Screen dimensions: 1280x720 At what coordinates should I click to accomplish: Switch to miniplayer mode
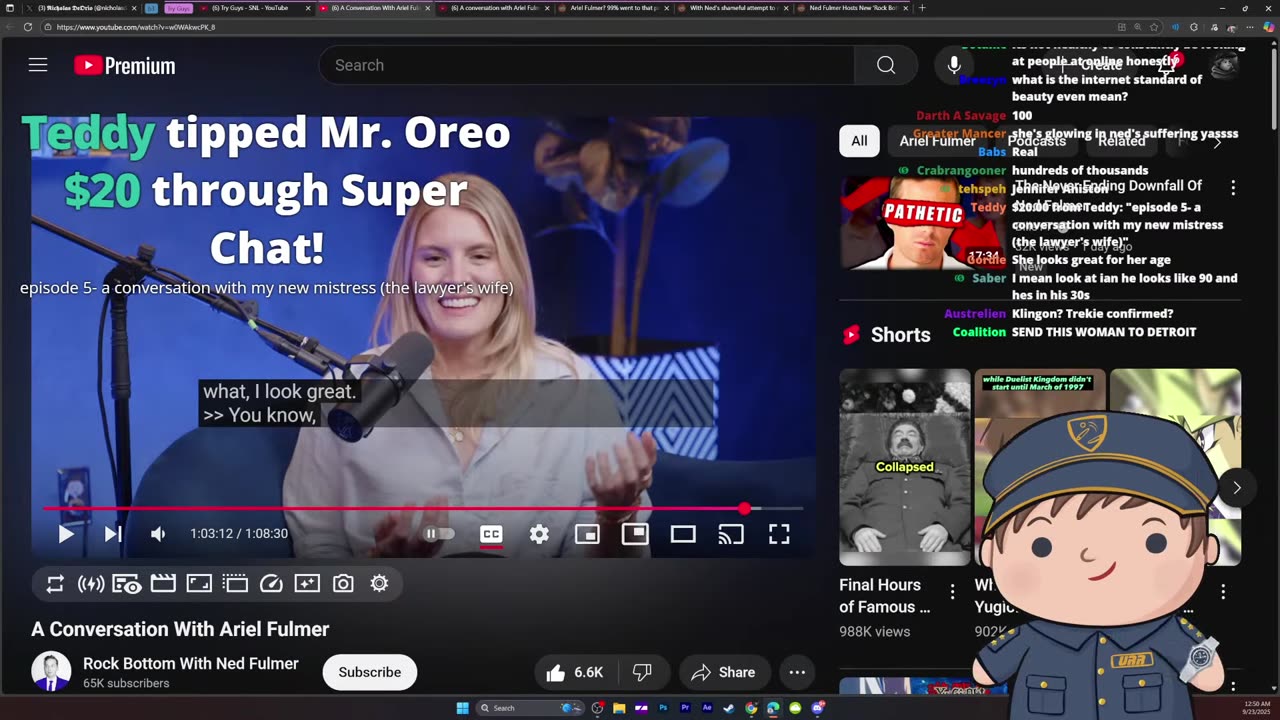[x=587, y=534]
